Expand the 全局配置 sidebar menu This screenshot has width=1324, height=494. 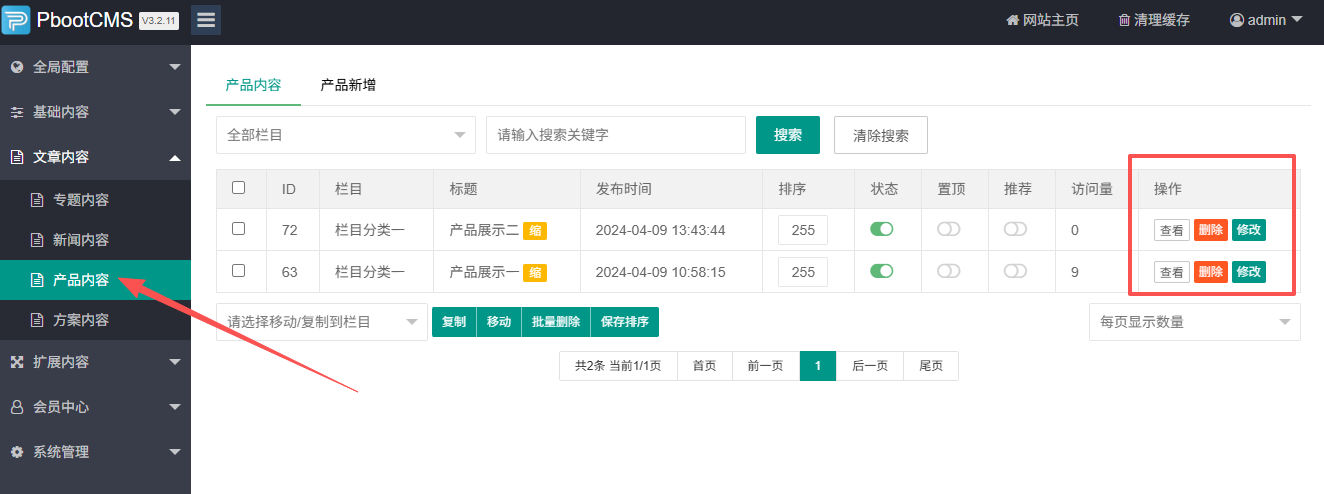click(95, 67)
